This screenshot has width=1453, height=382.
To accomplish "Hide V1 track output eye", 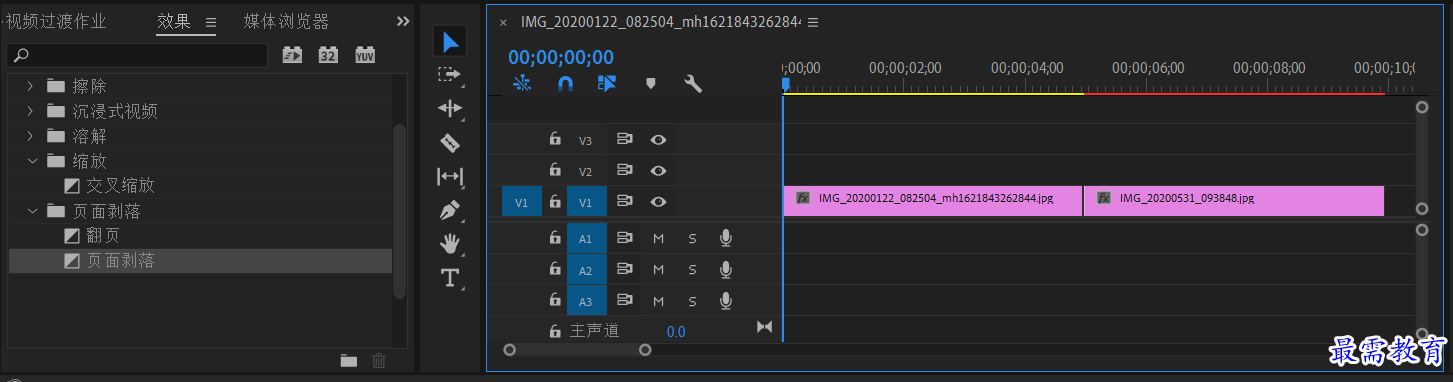I will [658, 202].
